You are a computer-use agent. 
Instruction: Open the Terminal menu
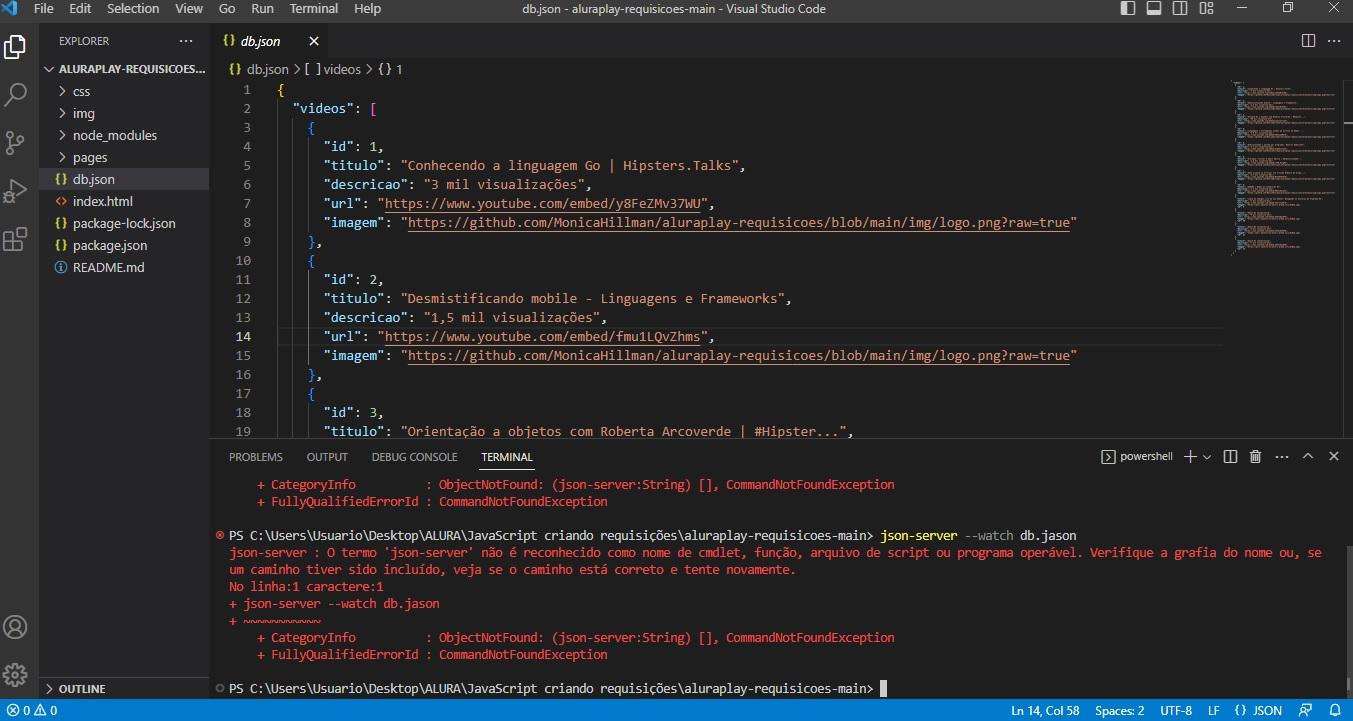point(314,8)
